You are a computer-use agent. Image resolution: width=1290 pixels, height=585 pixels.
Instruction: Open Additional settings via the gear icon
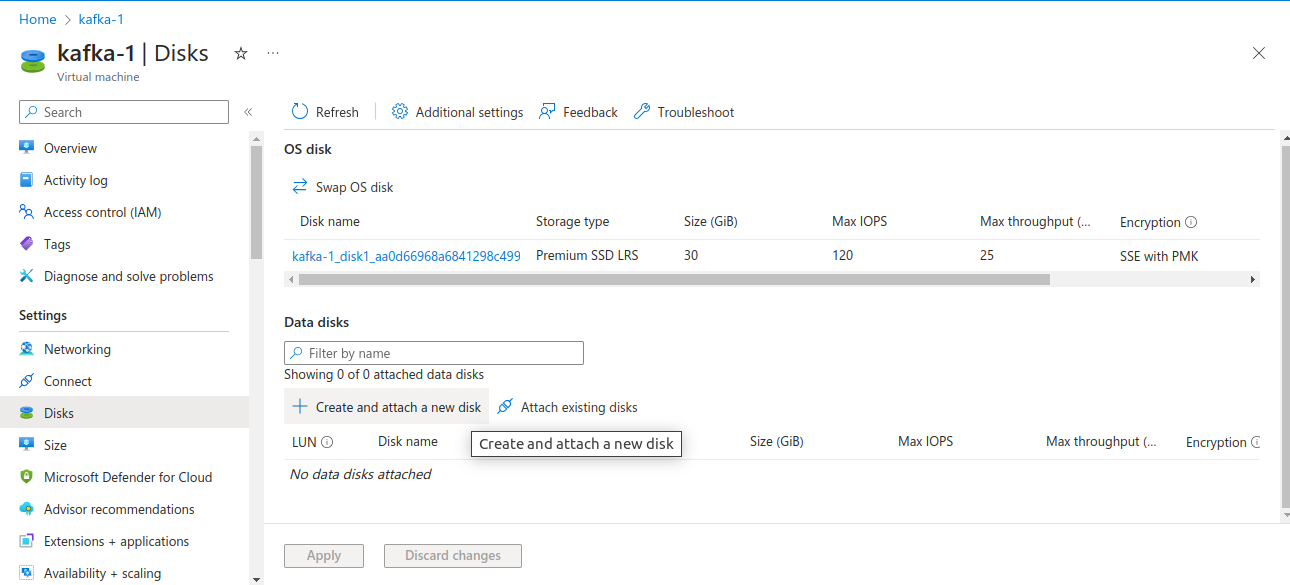(399, 111)
